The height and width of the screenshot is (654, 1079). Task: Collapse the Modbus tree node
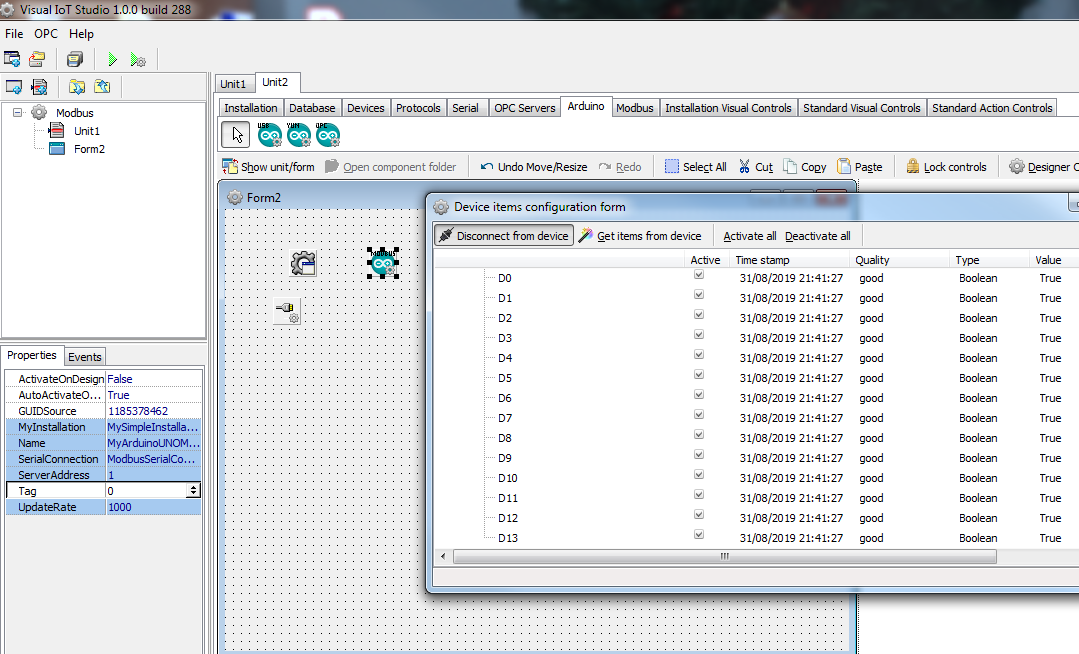point(18,112)
